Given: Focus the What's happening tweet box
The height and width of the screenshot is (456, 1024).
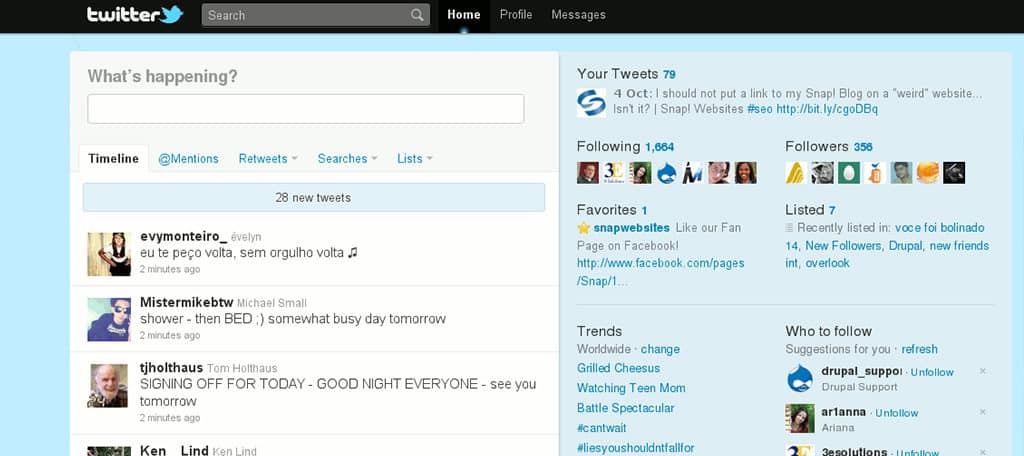Looking at the screenshot, I should (306, 108).
